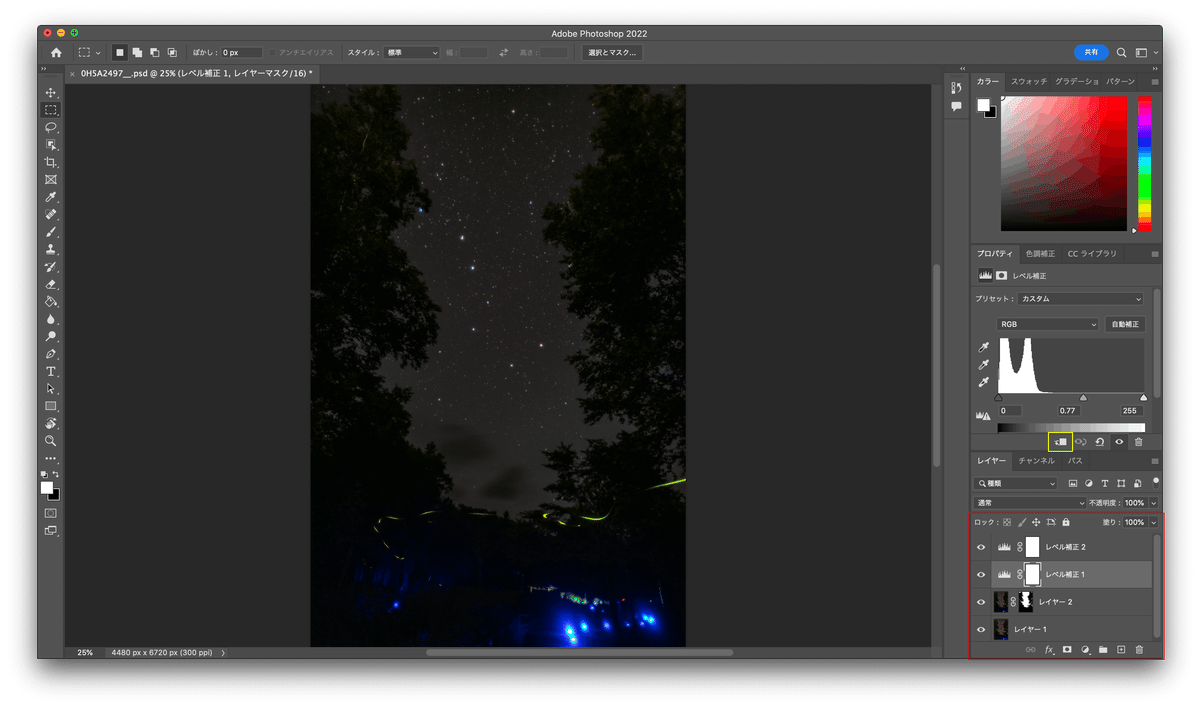This screenshot has width=1200, height=708.
Task: Toggle the layer filter on/off switch
Action: [x=1156, y=481]
